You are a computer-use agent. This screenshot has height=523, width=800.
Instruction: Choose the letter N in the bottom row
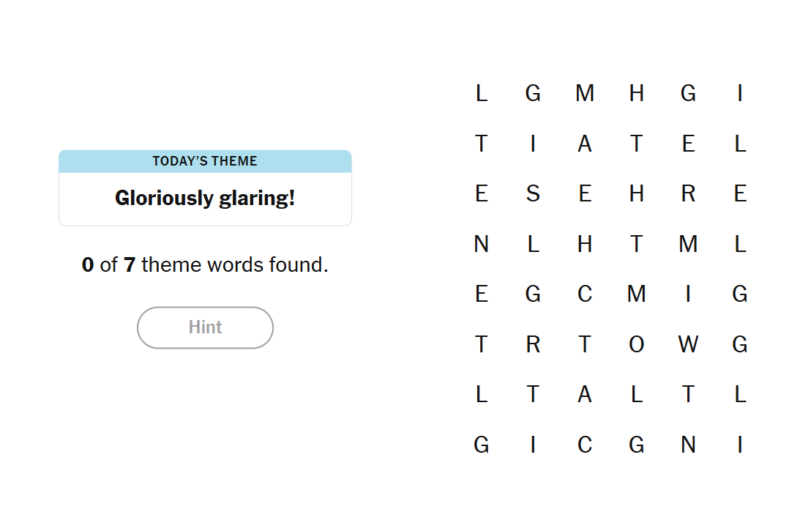click(x=688, y=445)
